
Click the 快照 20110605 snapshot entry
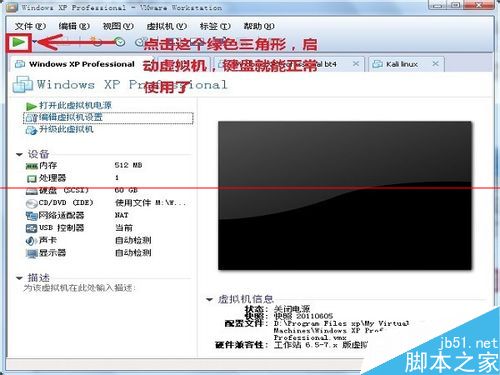tap(289, 316)
